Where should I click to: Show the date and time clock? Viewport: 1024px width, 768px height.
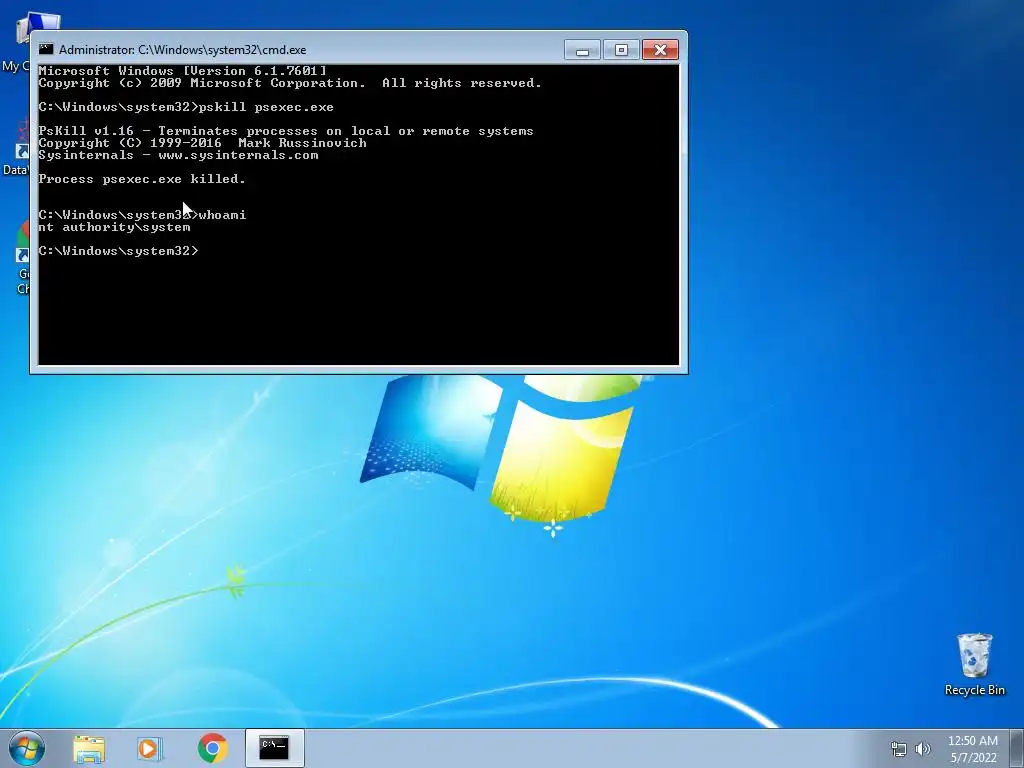pyautogui.click(x=973, y=749)
